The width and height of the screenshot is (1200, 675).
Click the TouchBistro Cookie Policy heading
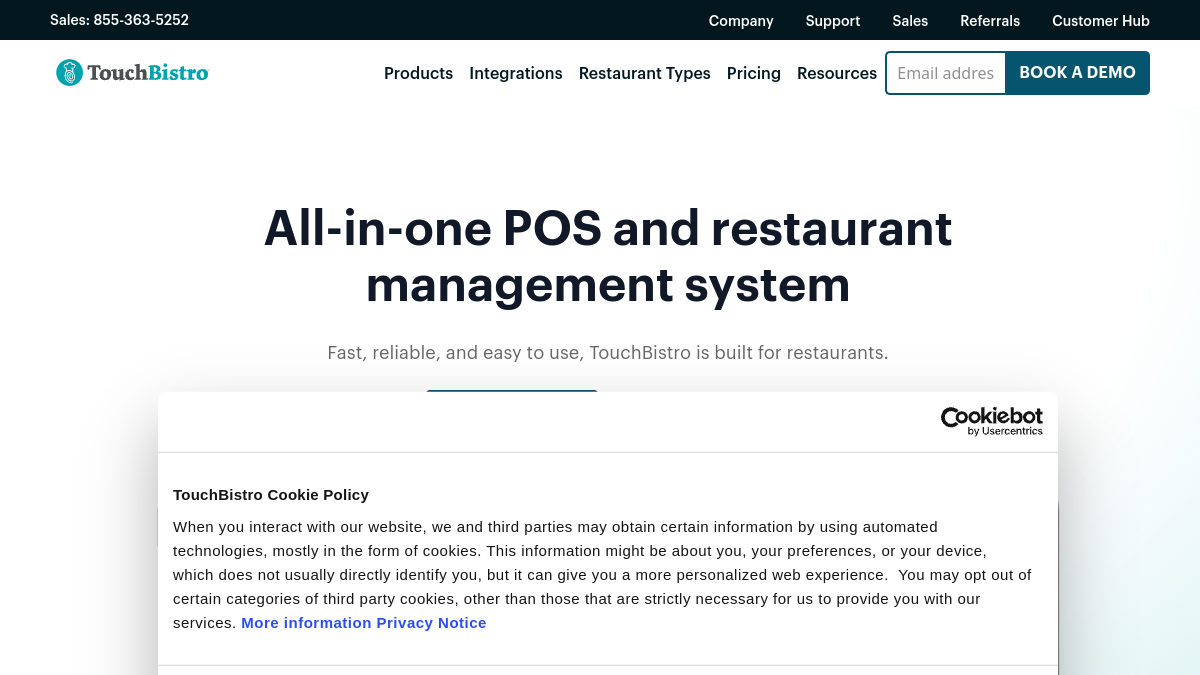[x=271, y=494]
